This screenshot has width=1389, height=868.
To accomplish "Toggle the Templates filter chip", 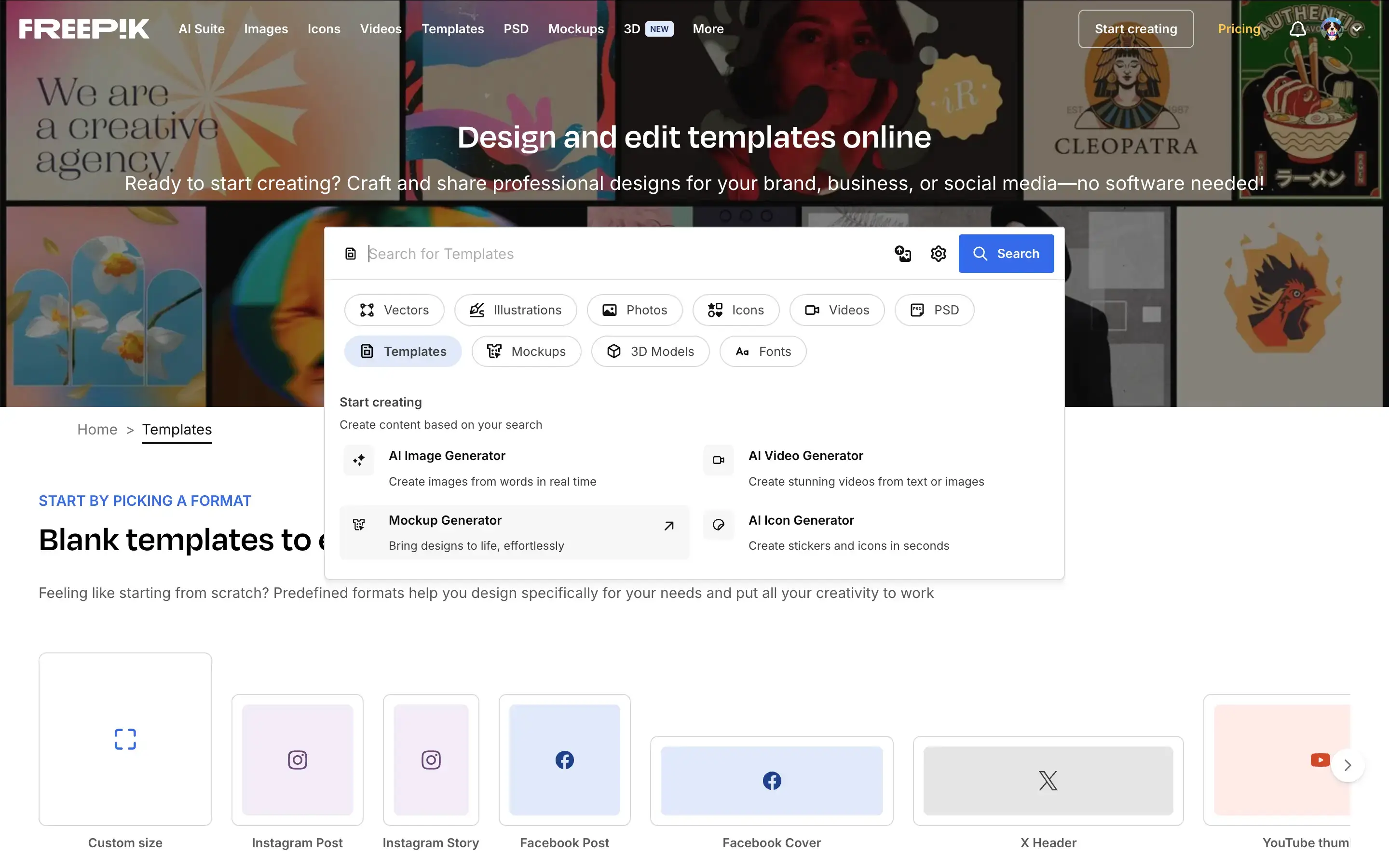I will pos(403,352).
